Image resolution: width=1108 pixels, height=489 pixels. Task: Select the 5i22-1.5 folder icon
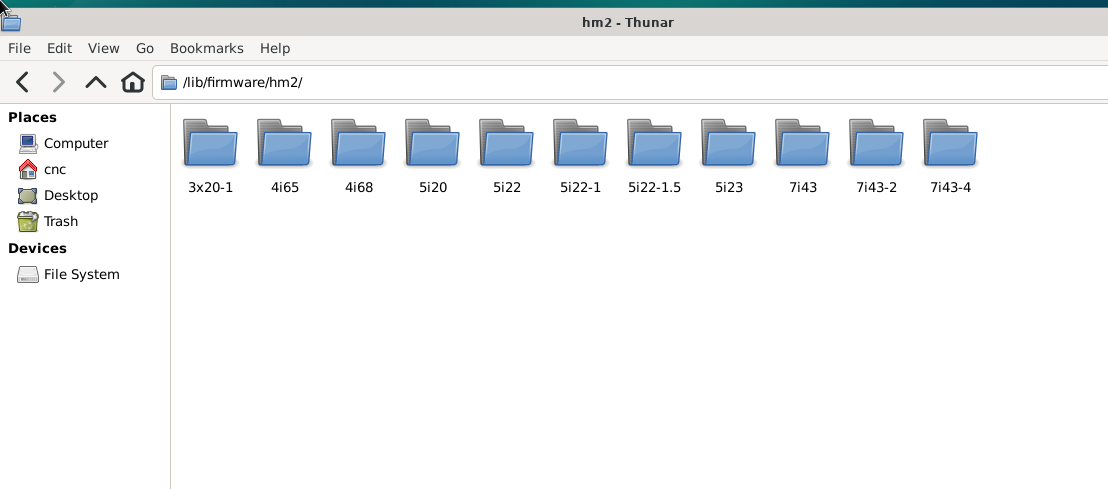[x=654, y=142]
